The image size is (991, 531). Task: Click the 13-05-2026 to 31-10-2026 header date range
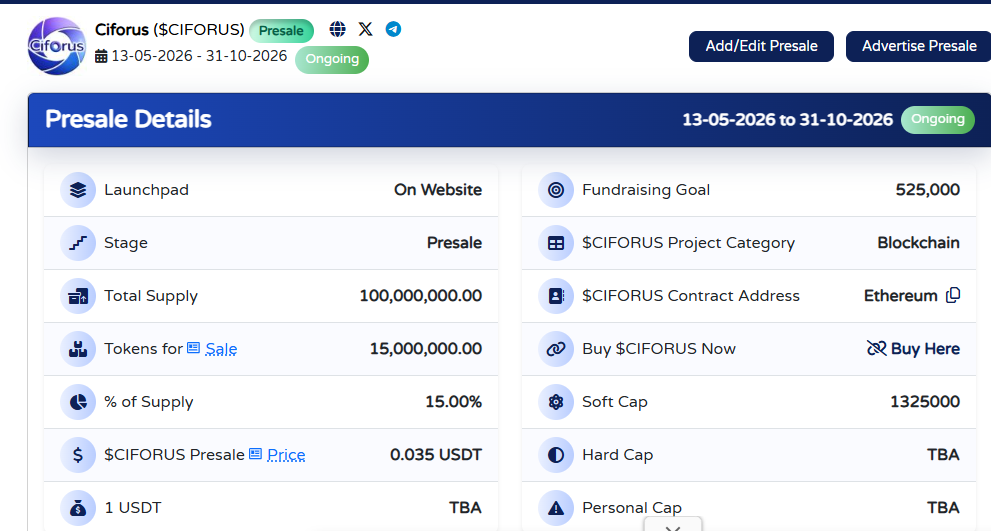click(787, 119)
